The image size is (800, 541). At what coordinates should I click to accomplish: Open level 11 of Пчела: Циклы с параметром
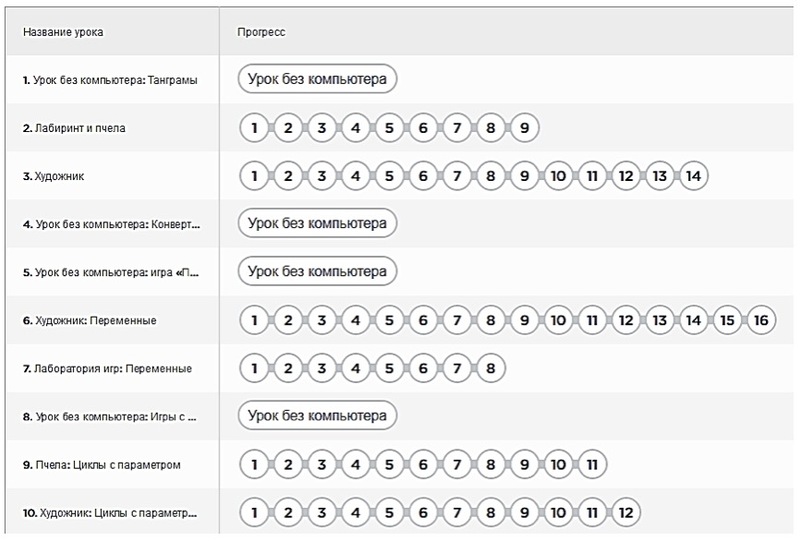click(x=592, y=464)
